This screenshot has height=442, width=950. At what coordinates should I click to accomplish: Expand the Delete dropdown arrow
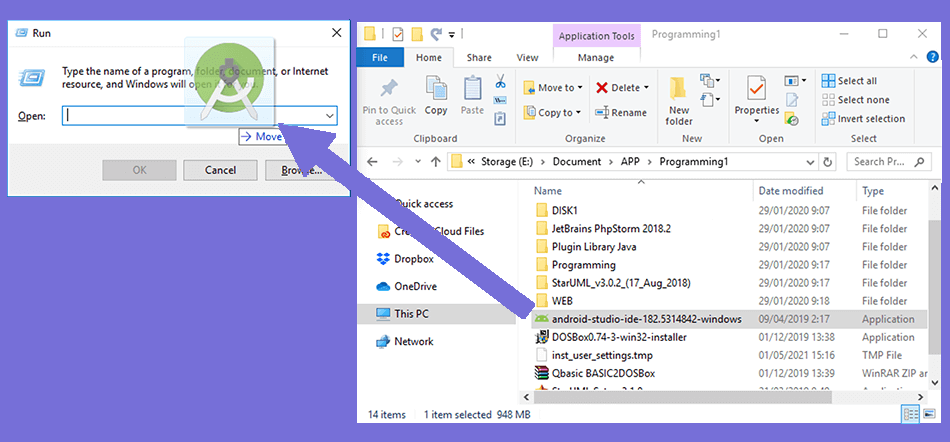tap(646, 88)
